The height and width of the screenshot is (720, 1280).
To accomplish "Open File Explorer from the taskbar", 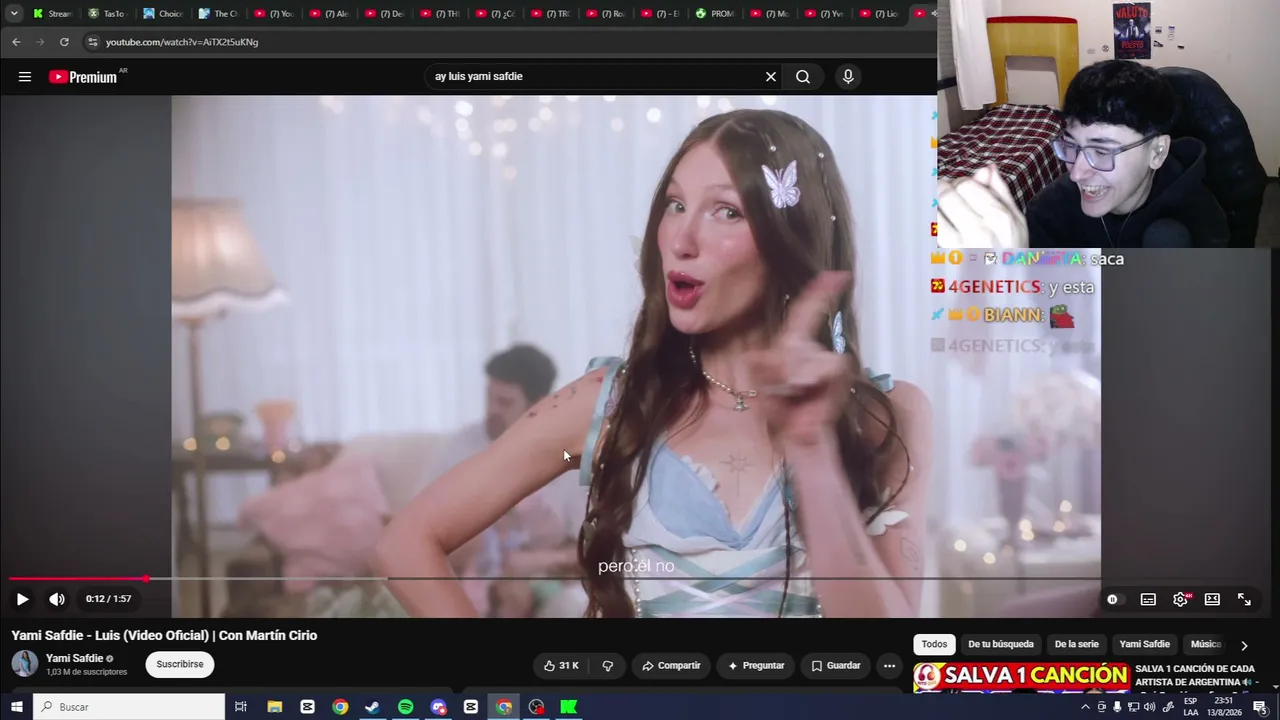I will (x=274, y=707).
